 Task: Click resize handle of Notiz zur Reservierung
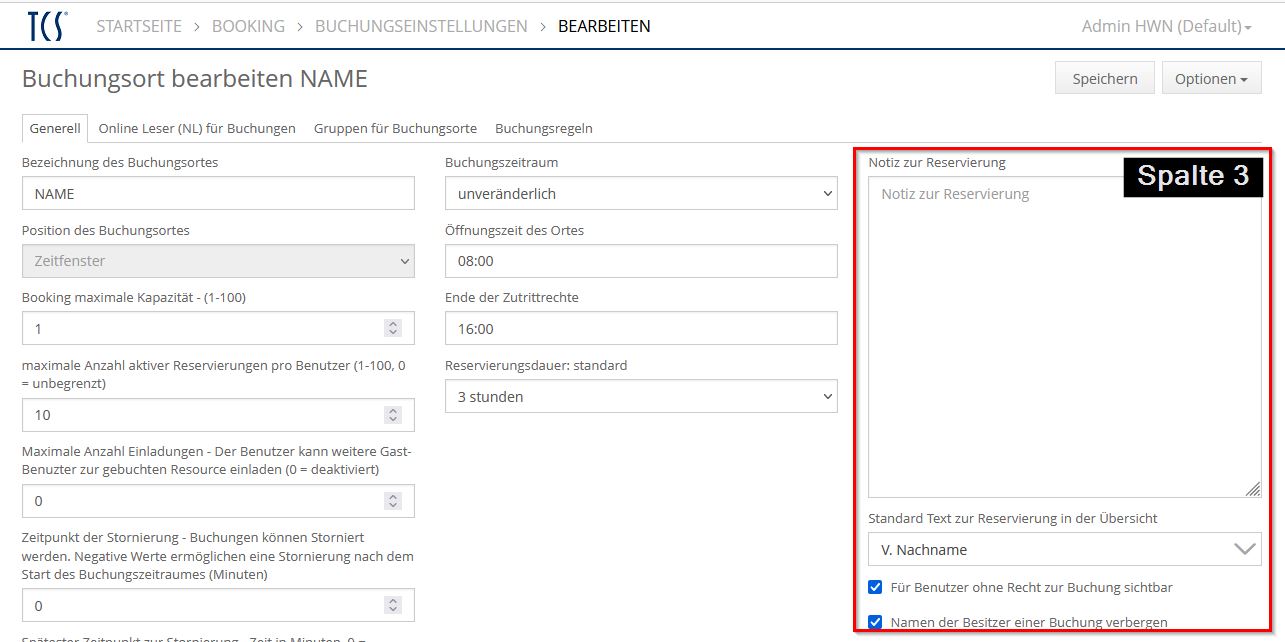pos(1253,489)
